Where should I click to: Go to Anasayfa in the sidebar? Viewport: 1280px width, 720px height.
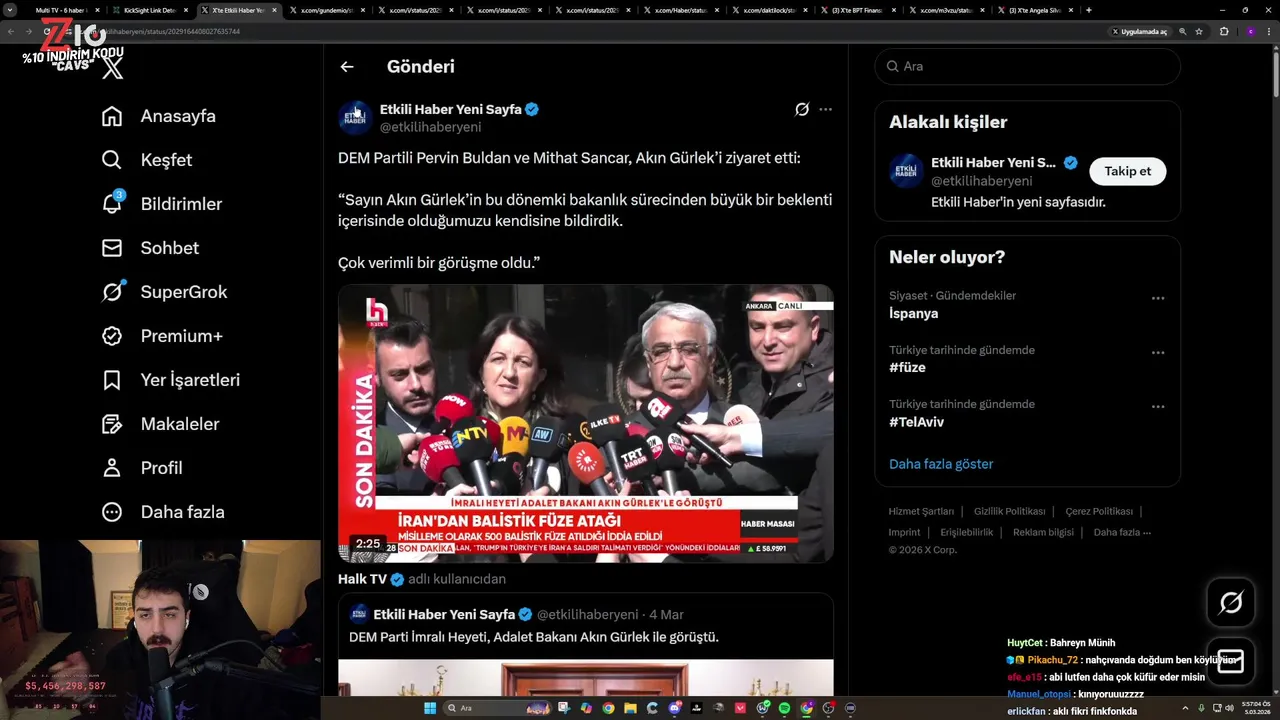[x=159, y=116]
